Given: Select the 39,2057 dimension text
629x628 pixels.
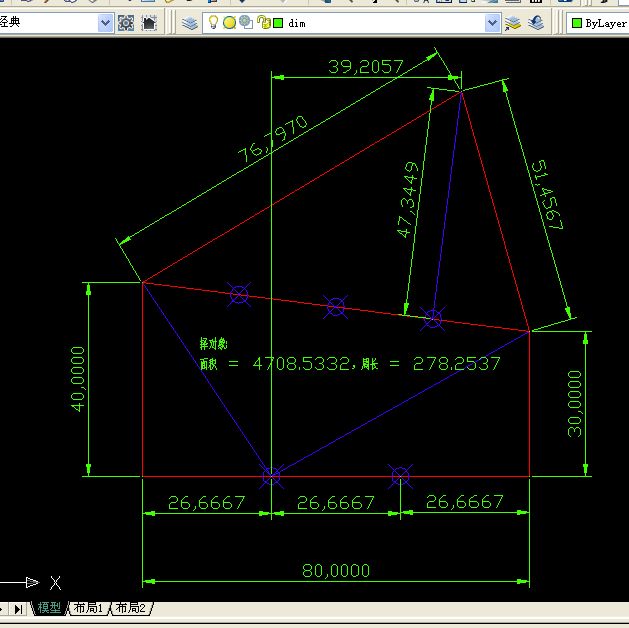Looking at the screenshot, I should click(x=365, y=67).
